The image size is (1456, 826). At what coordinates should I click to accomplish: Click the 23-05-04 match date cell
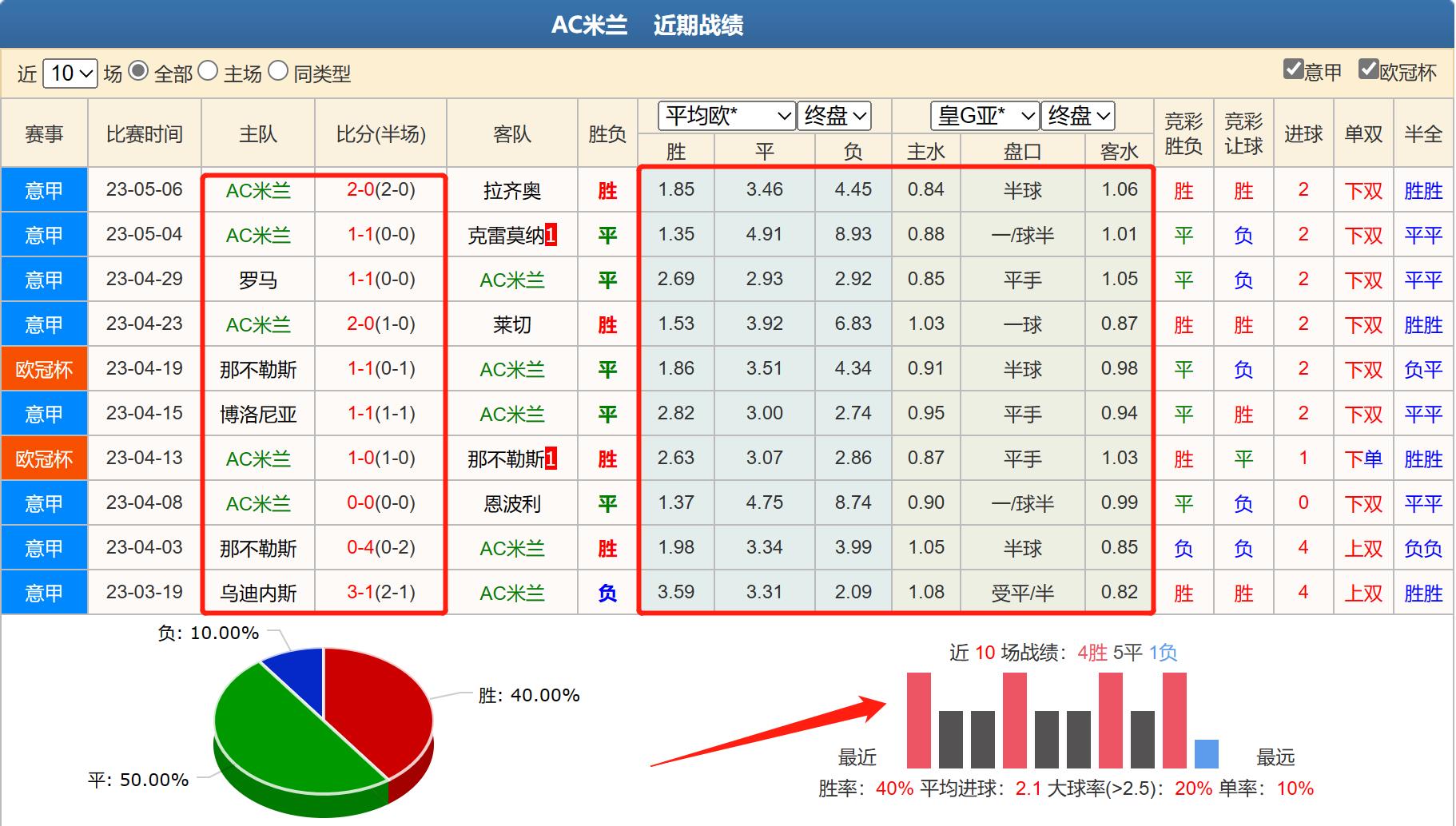145,234
